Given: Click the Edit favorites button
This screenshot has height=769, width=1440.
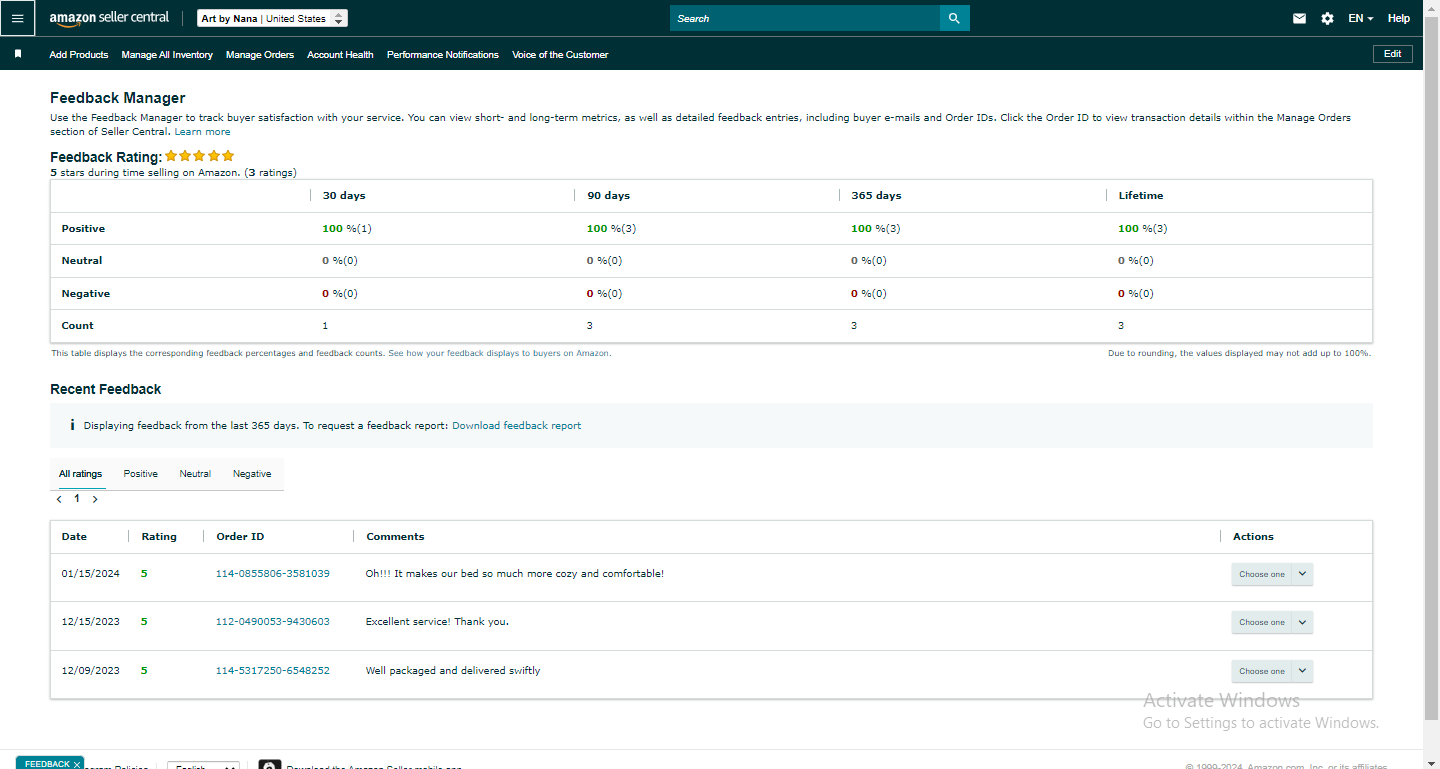Looking at the screenshot, I should [x=1392, y=54].
